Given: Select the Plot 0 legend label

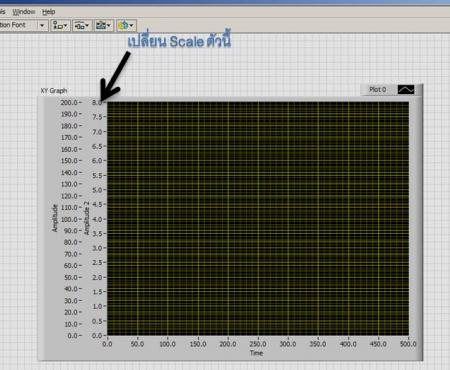Looking at the screenshot, I should [377, 89].
